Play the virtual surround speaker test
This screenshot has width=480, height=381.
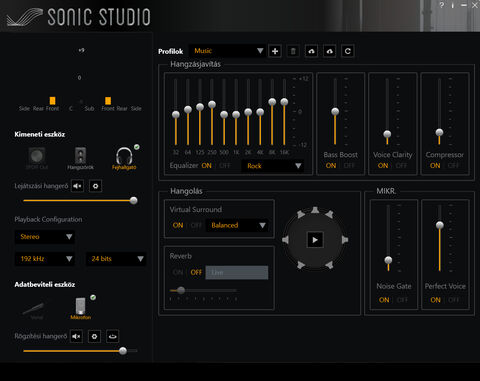tap(315, 240)
